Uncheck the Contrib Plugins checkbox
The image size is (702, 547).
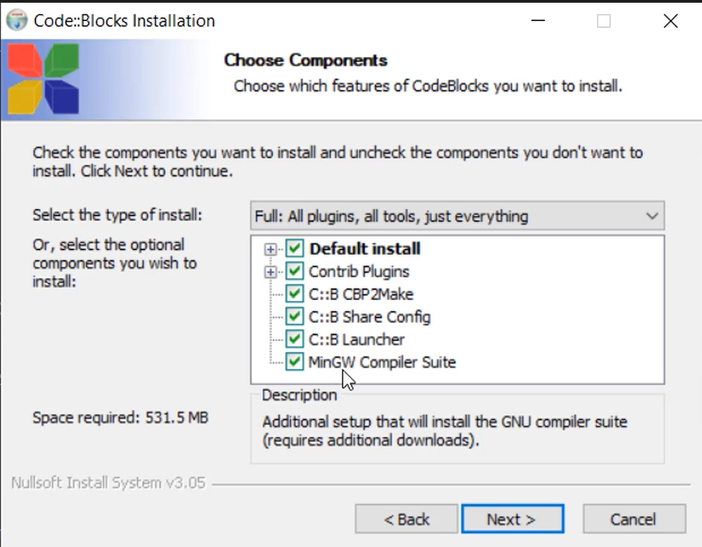pyautogui.click(x=295, y=271)
